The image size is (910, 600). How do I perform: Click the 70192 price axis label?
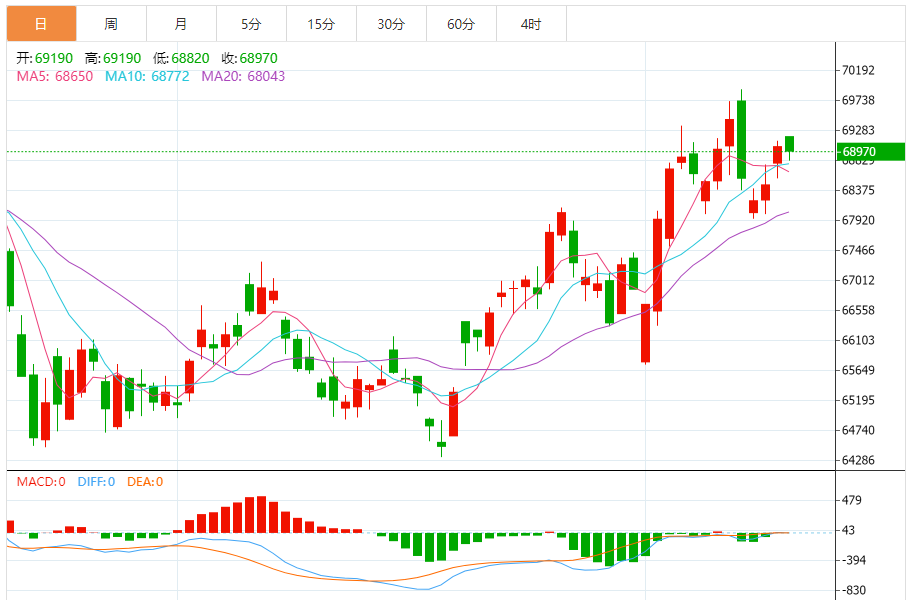(x=858, y=70)
